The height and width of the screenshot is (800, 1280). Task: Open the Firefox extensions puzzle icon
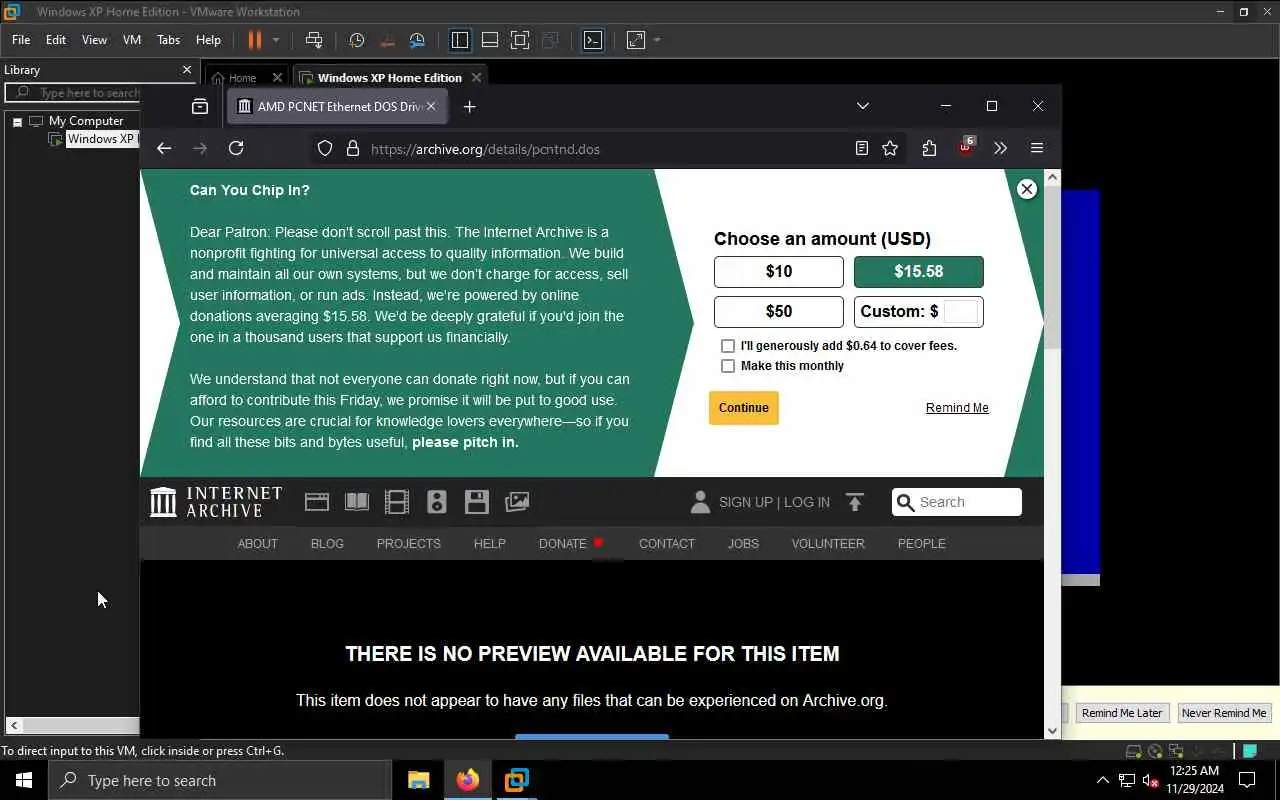[x=929, y=148]
